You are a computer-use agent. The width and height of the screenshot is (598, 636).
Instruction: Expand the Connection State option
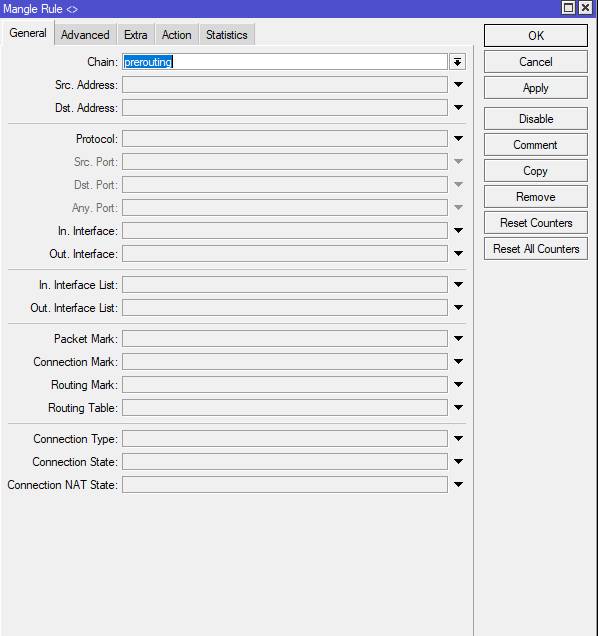tap(458, 462)
